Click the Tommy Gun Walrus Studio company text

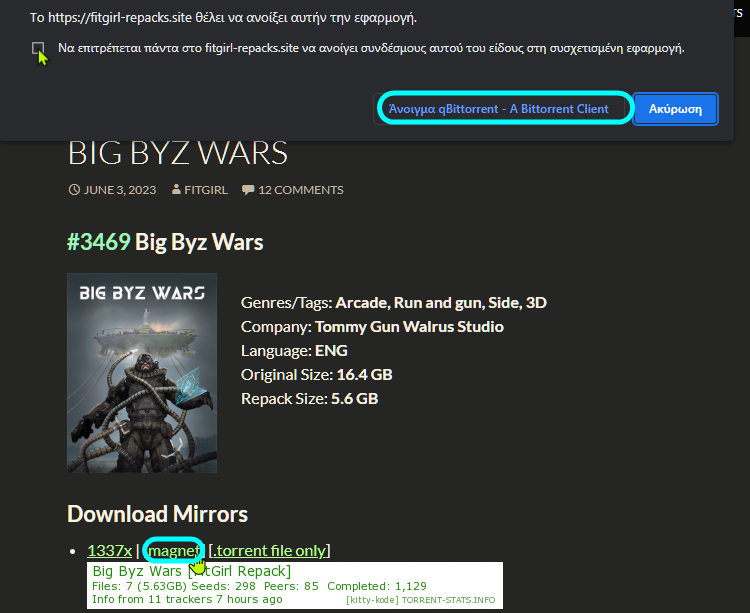[x=409, y=327]
